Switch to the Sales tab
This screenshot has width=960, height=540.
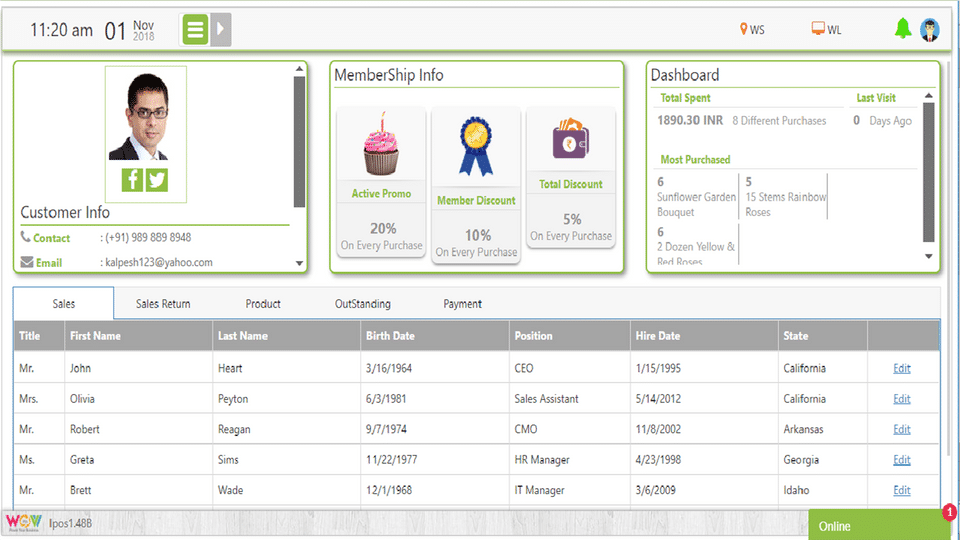click(64, 304)
